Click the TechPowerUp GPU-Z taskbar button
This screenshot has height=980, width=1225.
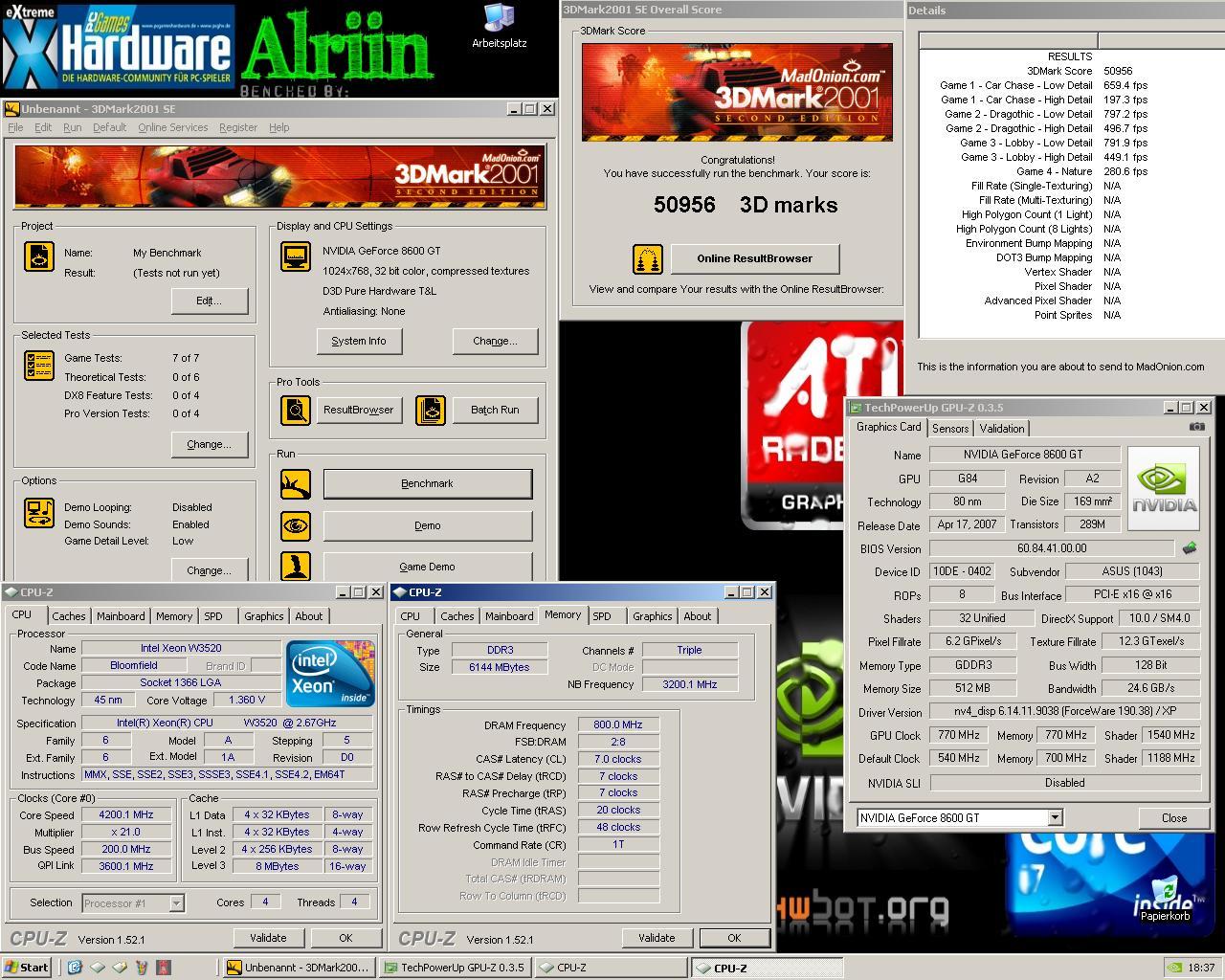coord(455,968)
